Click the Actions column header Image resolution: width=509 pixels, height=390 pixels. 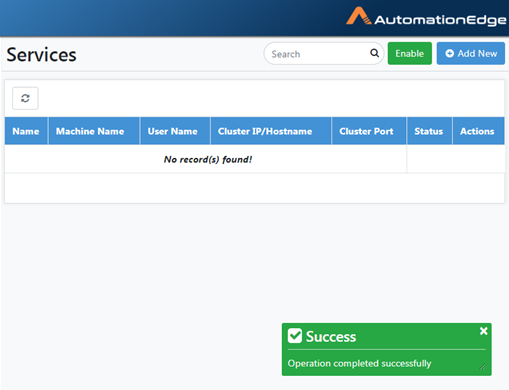[478, 131]
